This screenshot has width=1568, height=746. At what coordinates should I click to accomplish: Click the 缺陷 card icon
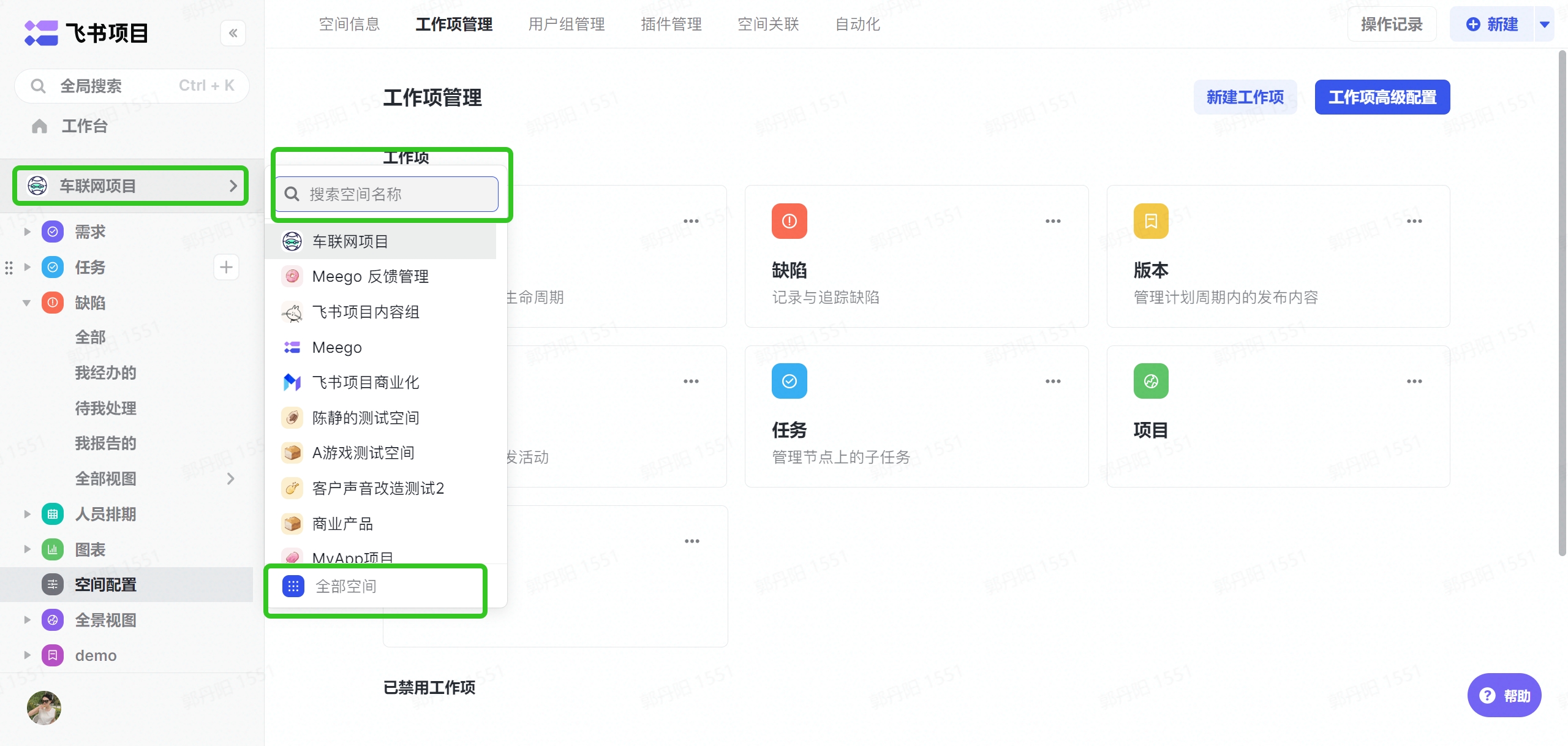pyautogui.click(x=790, y=221)
